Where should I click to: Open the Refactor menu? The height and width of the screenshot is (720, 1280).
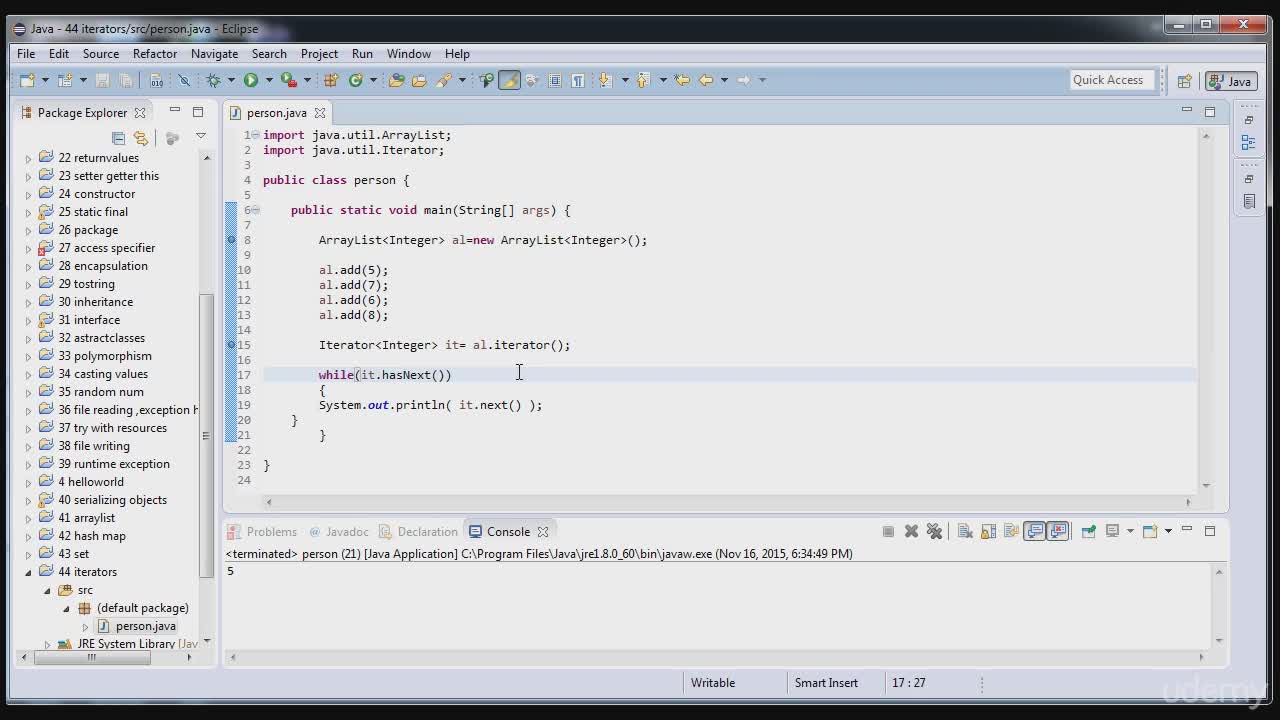(x=155, y=54)
